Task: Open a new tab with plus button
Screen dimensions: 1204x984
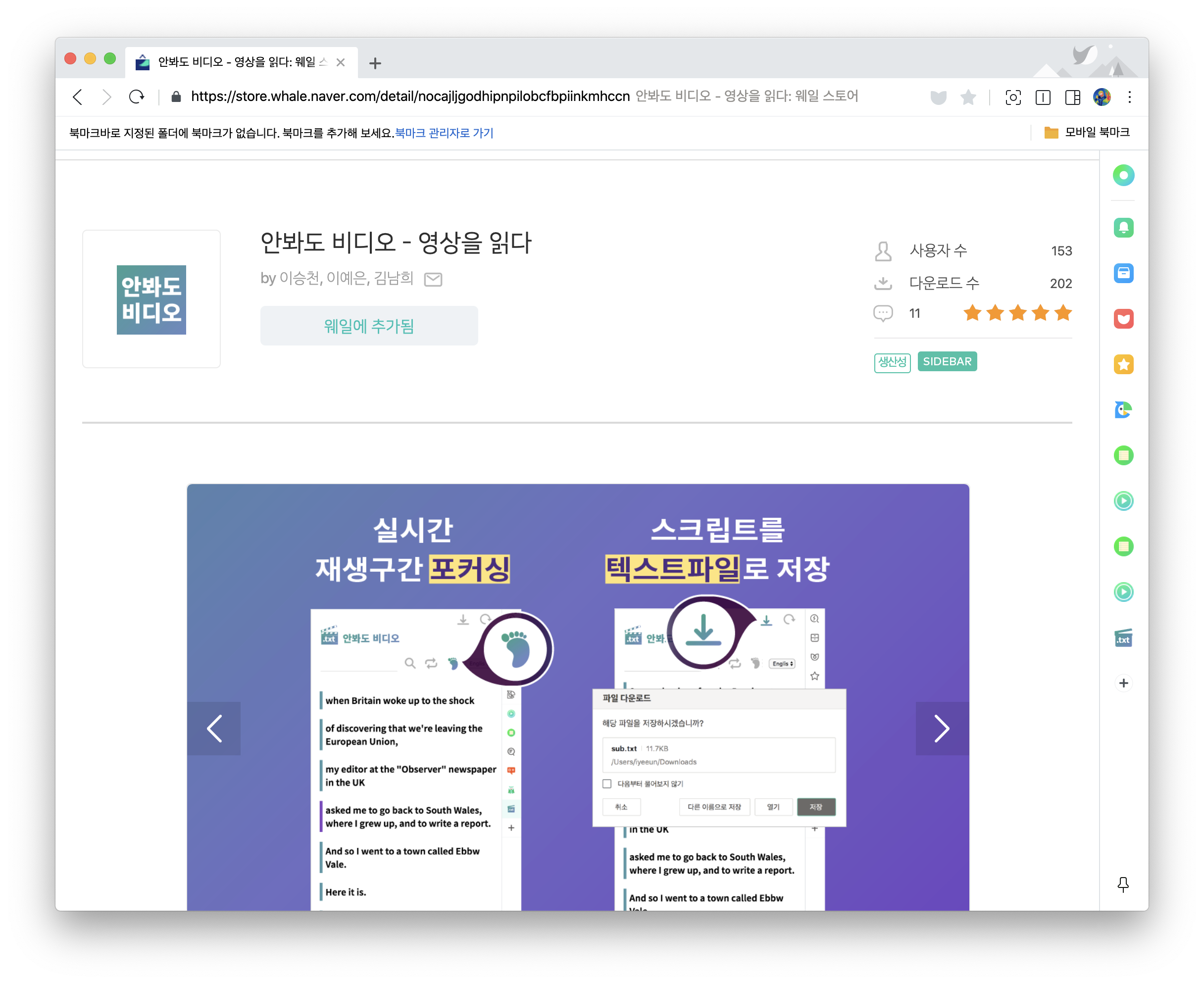Action: [375, 63]
